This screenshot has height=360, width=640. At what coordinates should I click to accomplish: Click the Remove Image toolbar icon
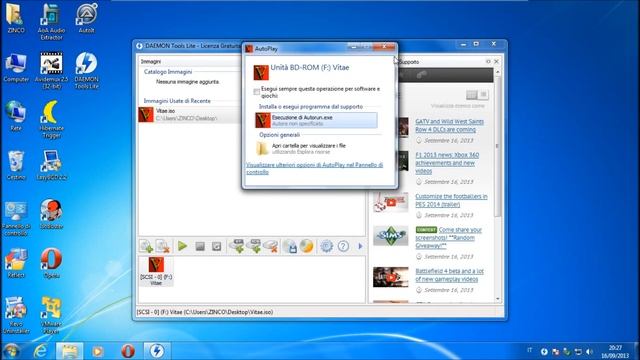[x=163, y=246]
